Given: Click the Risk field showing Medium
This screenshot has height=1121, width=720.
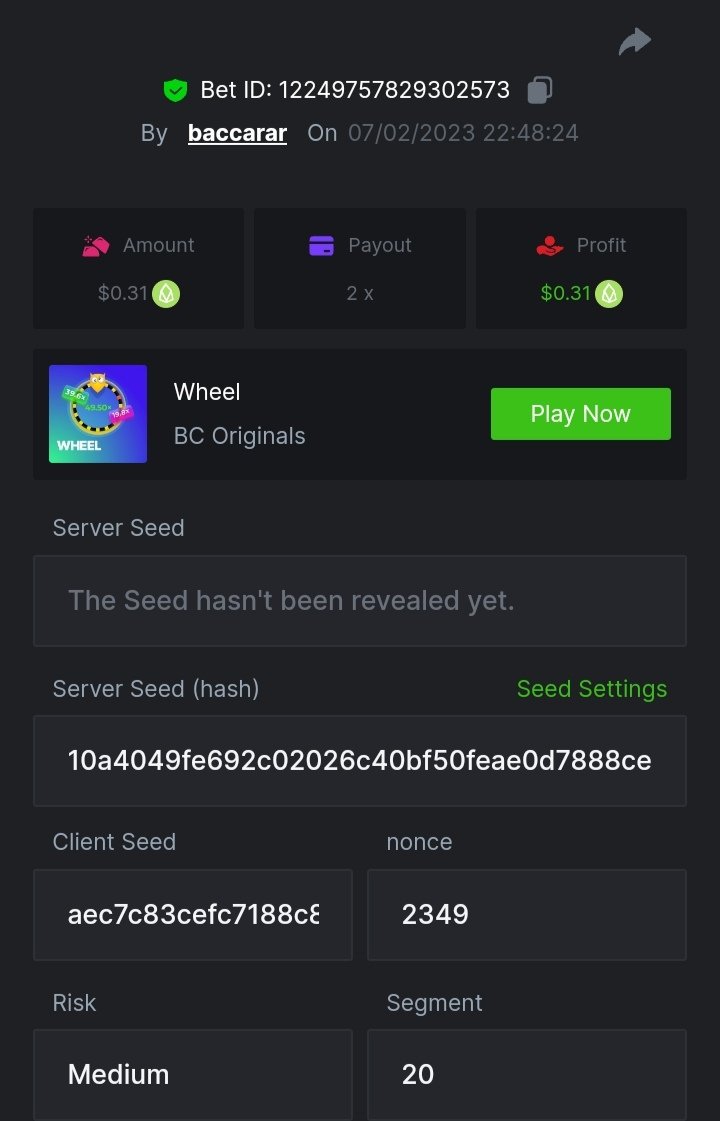Looking at the screenshot, I should point(193,1075).
